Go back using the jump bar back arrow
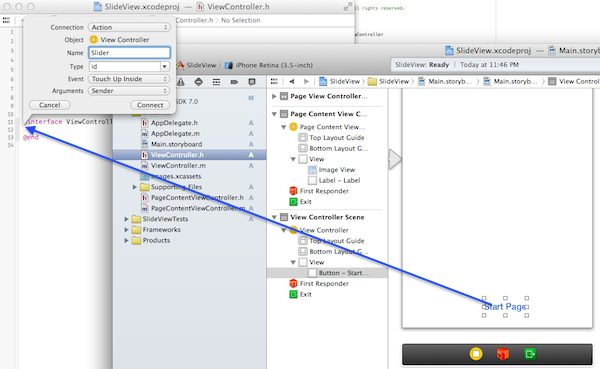 292,81
